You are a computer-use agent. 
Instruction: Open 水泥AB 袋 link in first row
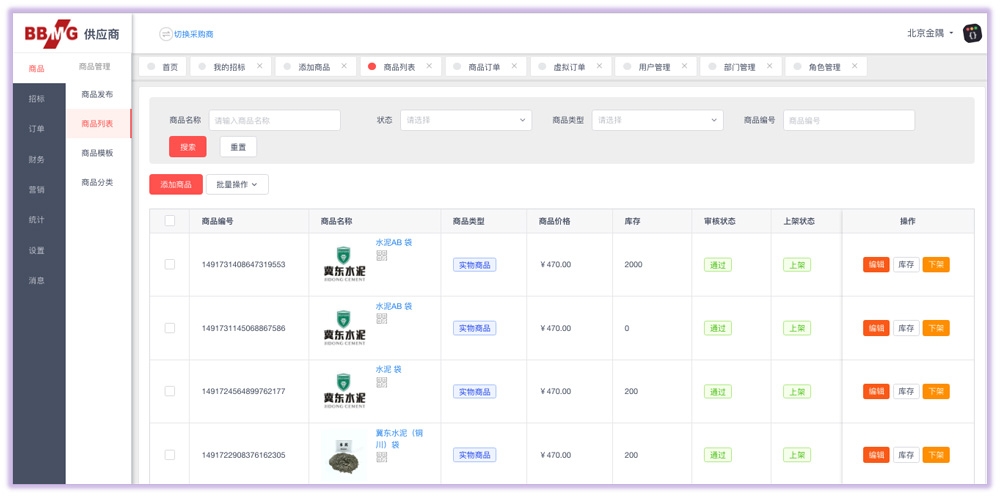click(x=393, y=242)
